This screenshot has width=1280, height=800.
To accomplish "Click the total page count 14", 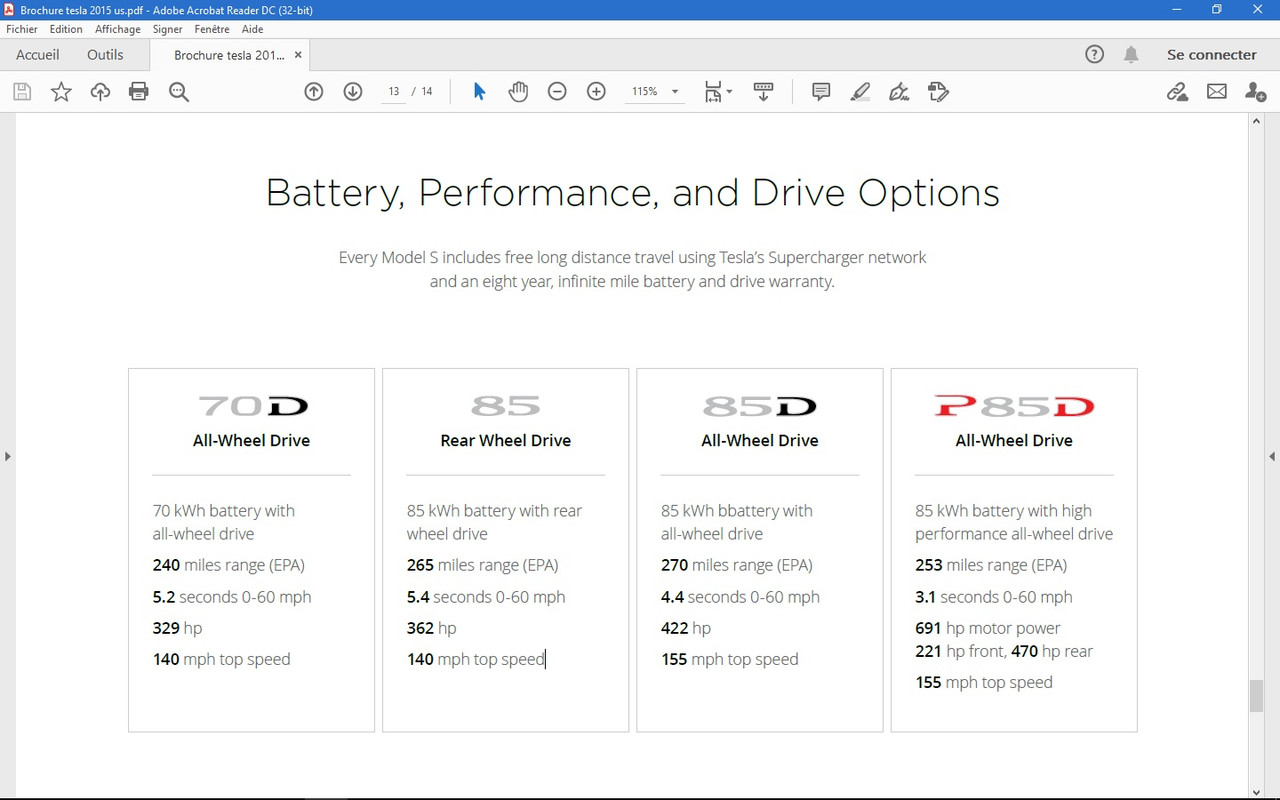I will pyautogui.click(x=427, y=92).
